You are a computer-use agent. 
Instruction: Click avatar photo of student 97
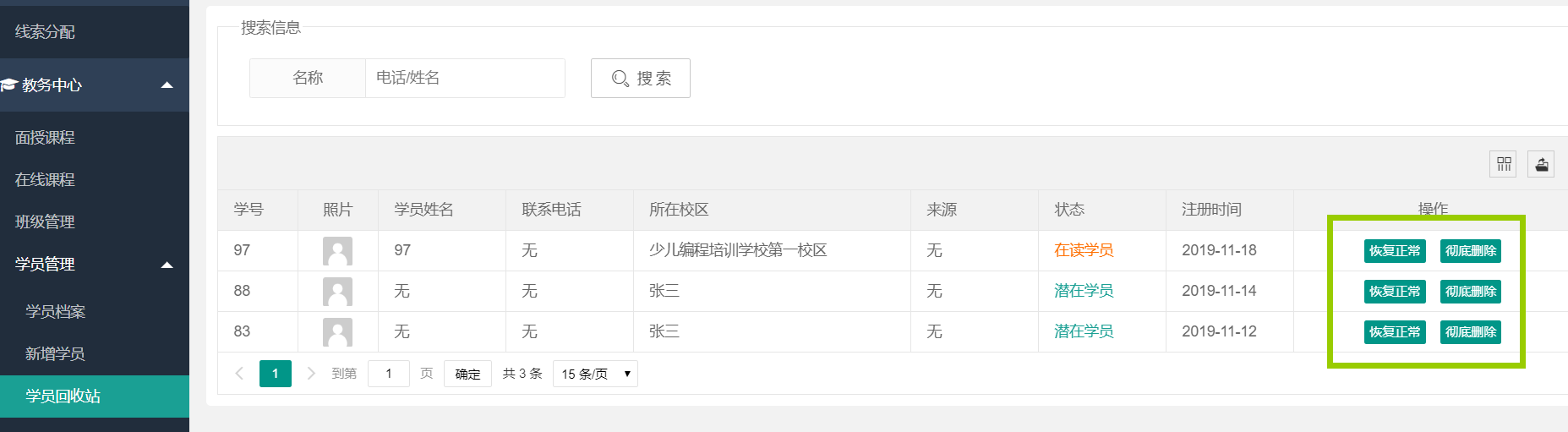337,251
